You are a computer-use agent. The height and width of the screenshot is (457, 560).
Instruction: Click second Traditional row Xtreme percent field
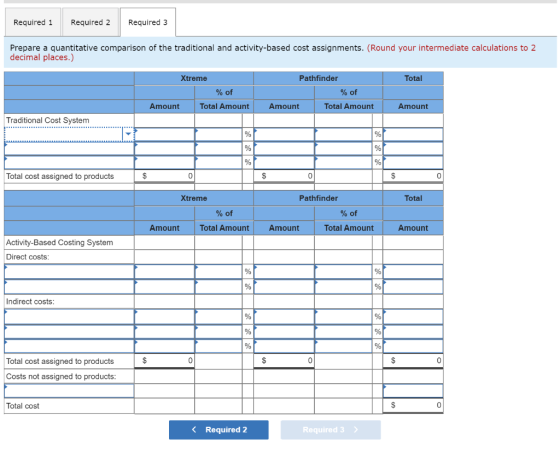[x=219, y=149]
